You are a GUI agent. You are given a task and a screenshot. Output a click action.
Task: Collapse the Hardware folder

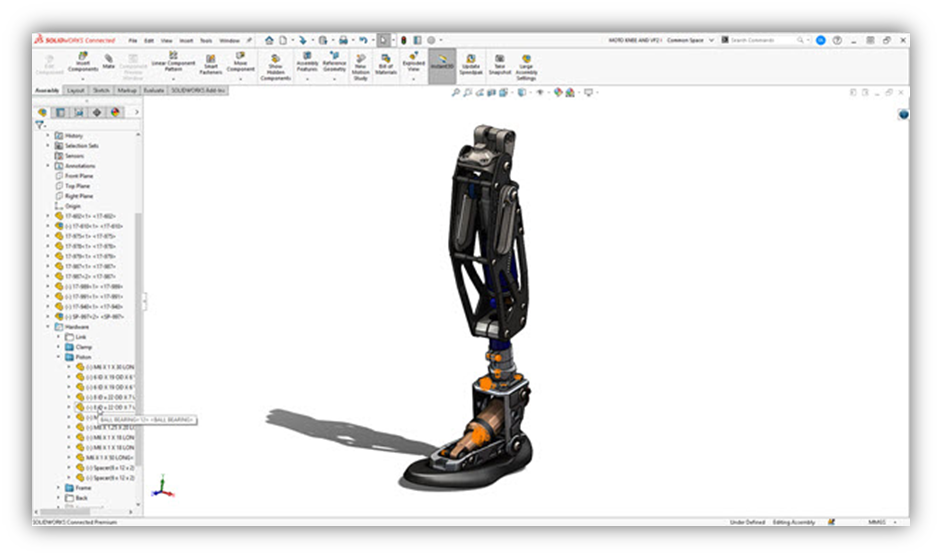pos(49,327)
